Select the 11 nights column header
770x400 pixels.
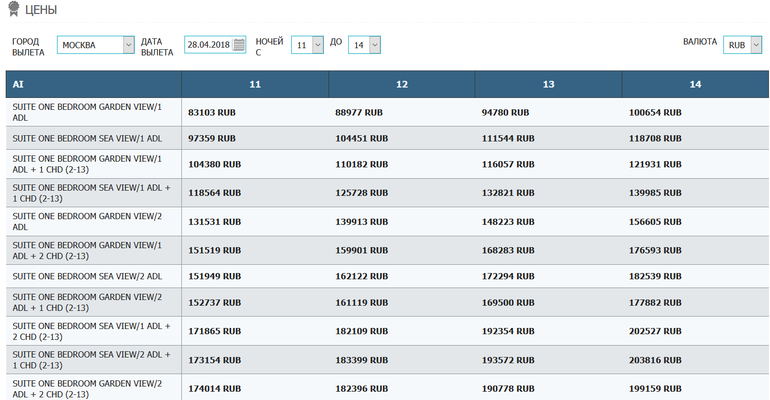[x=255, y=84]
